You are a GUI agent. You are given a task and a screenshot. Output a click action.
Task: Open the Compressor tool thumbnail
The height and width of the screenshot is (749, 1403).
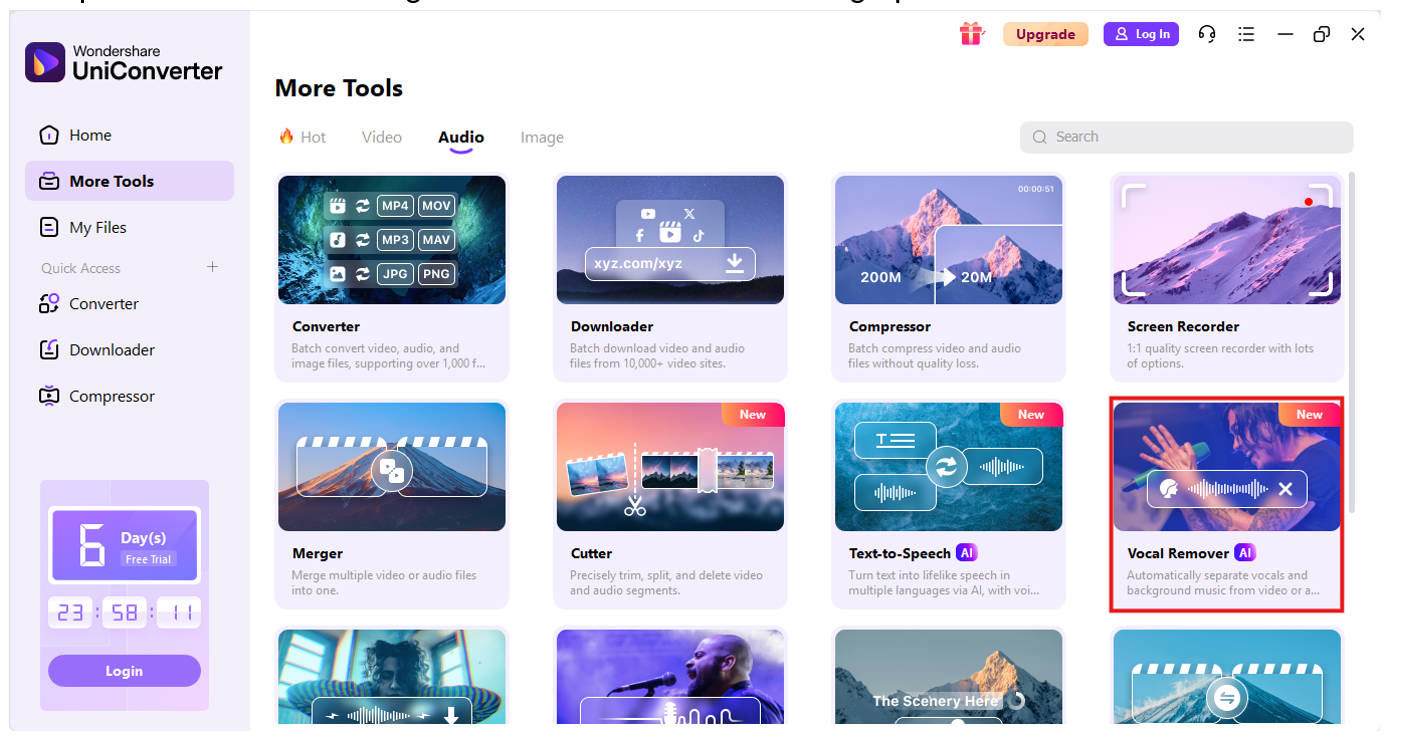click(x=948, y=240)
